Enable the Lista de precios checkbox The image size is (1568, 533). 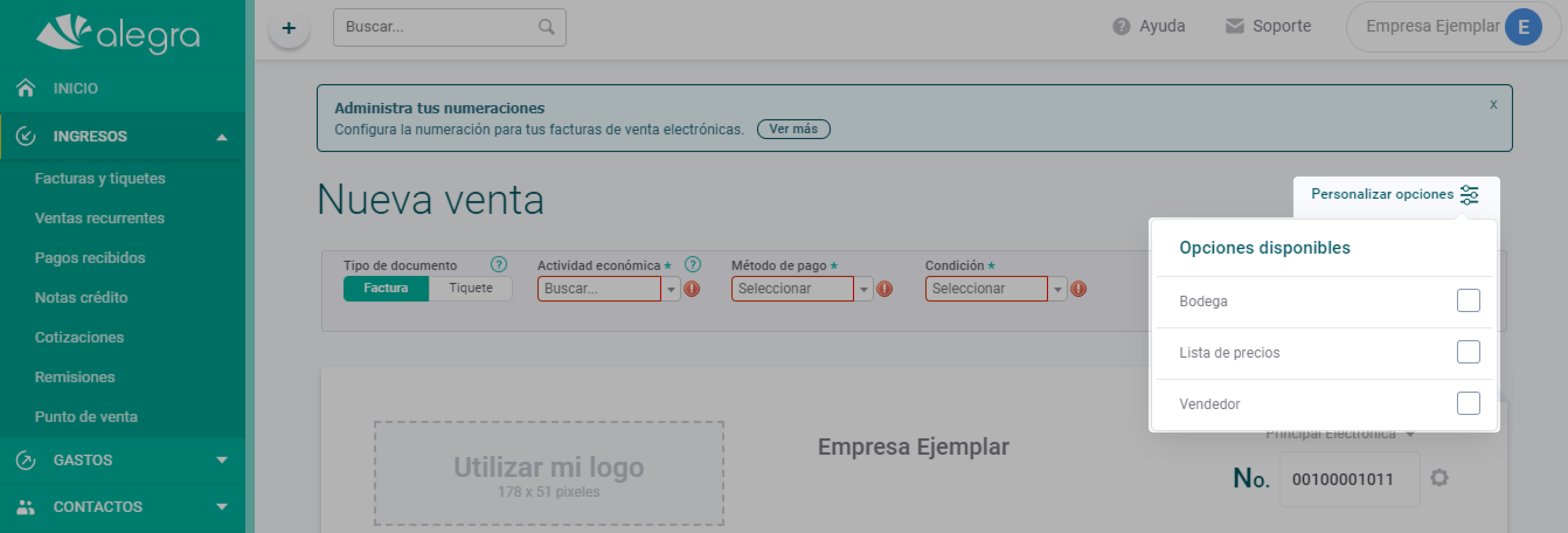1468,352
